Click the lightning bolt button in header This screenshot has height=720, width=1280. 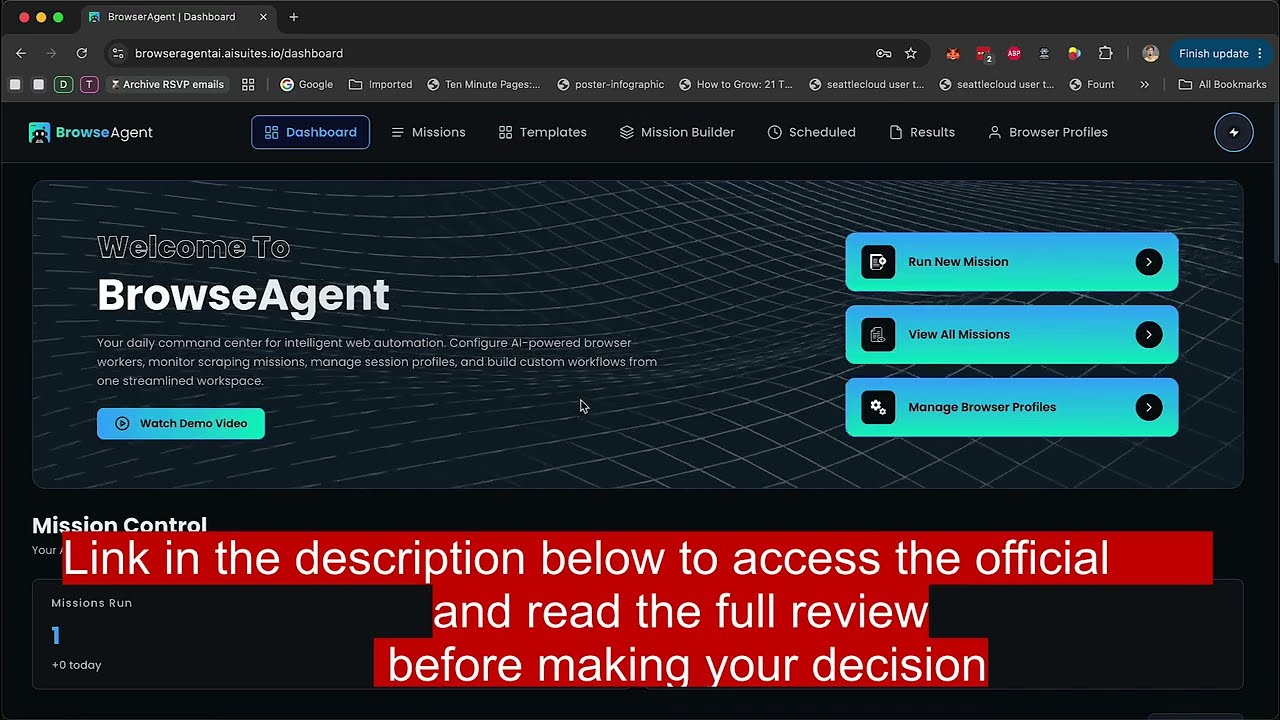1234,132
